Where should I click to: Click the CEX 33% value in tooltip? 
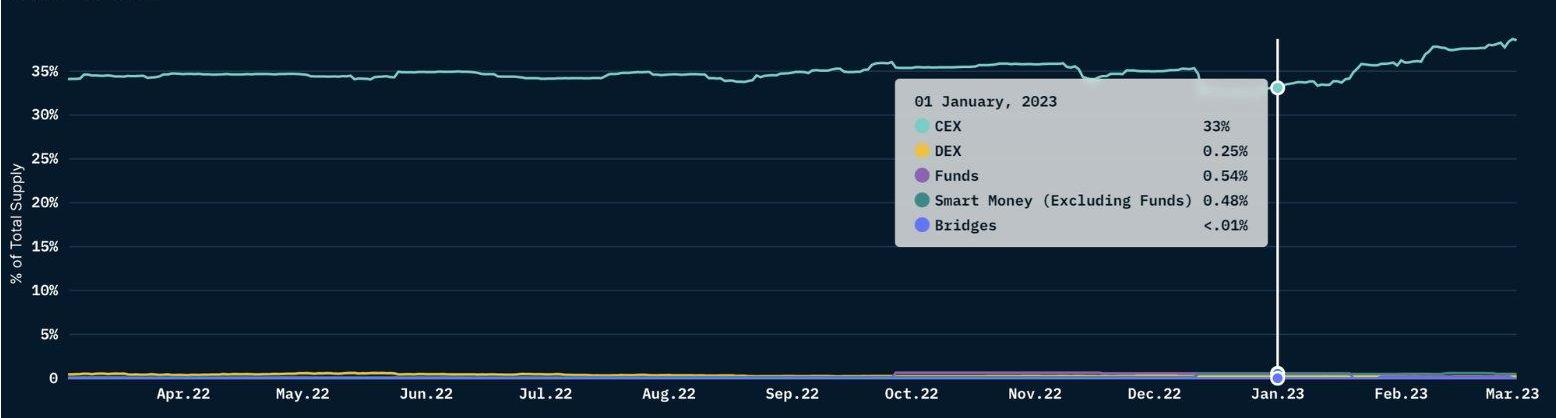(1216, 127)
